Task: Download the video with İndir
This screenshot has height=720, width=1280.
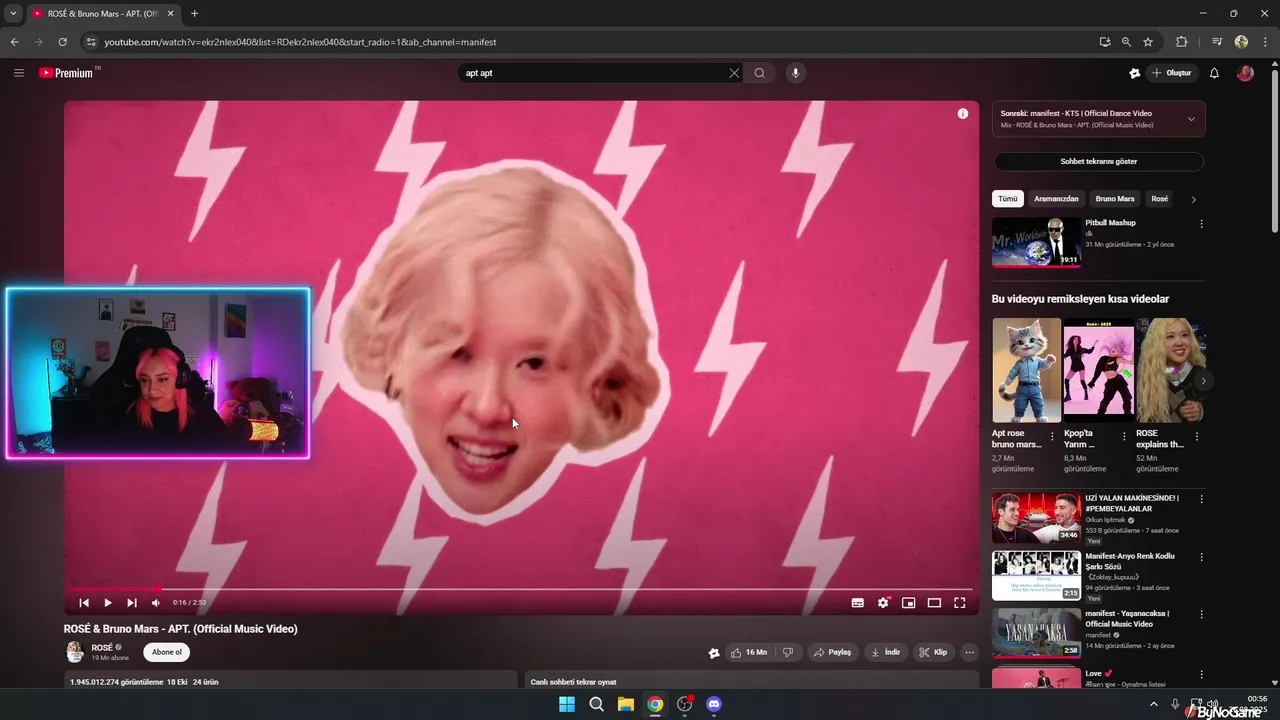Action: 886,652
